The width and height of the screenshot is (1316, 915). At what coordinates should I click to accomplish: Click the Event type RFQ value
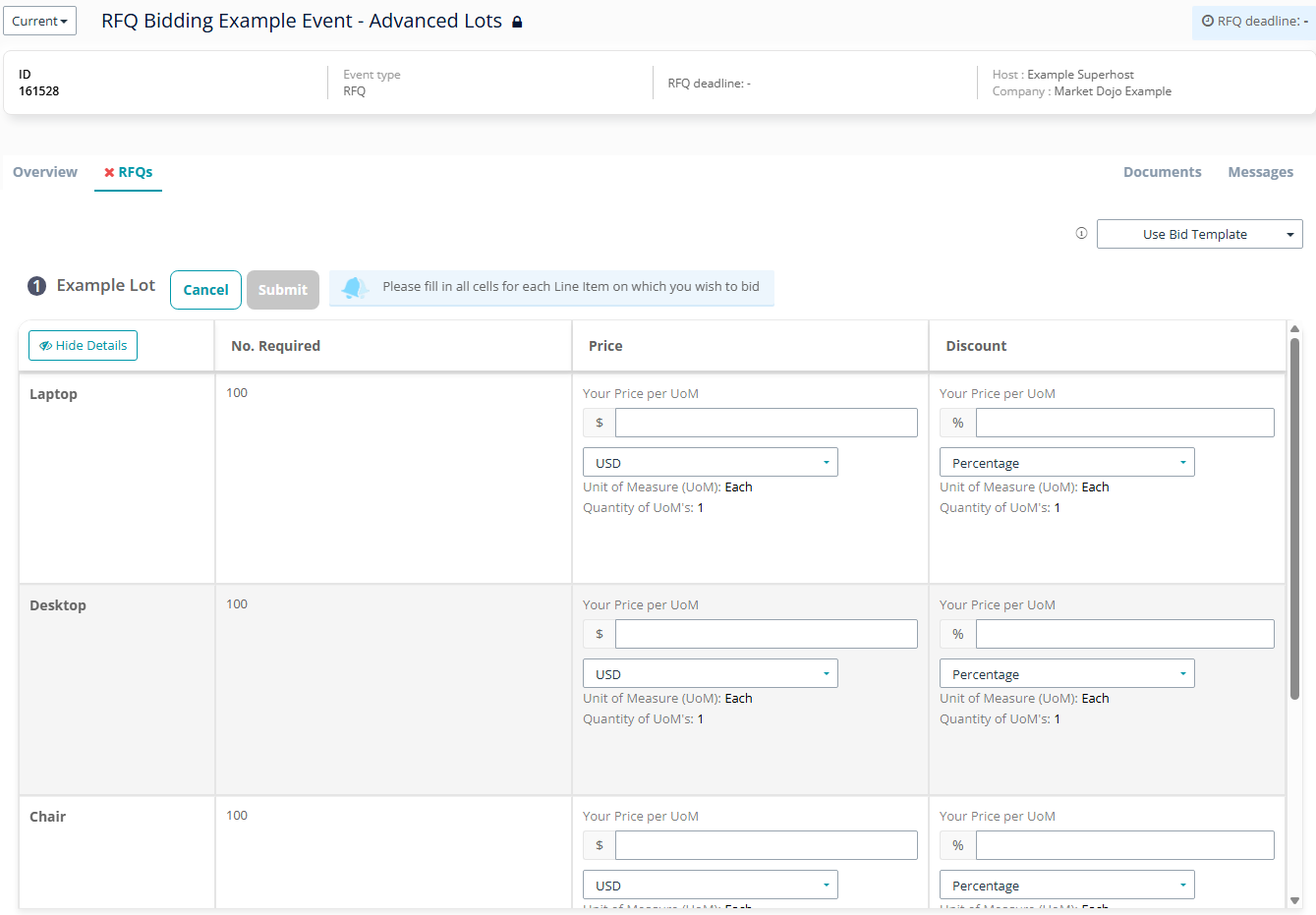354,91
